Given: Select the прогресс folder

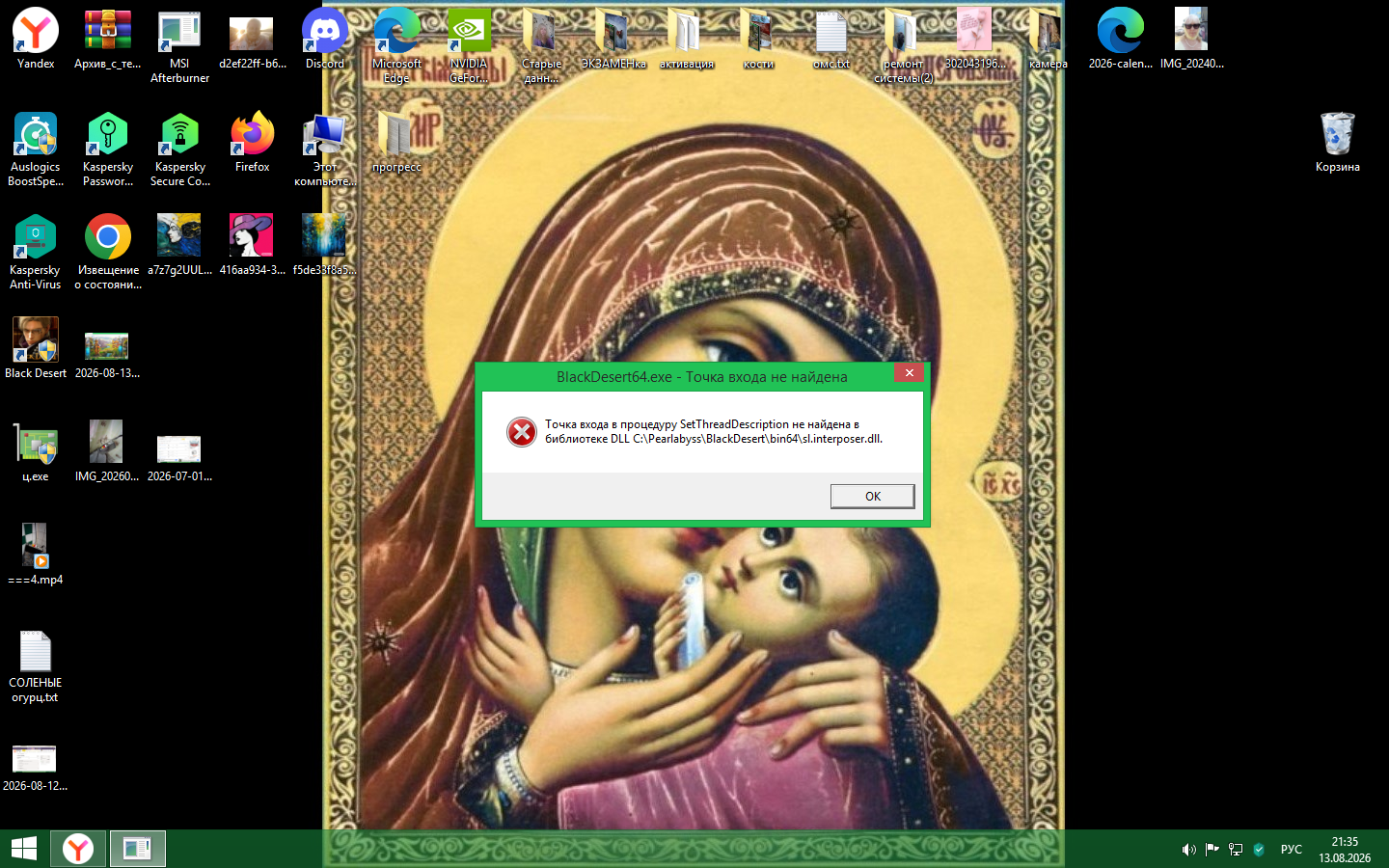Looking at the screenshot, I should (x=396, y=143).
